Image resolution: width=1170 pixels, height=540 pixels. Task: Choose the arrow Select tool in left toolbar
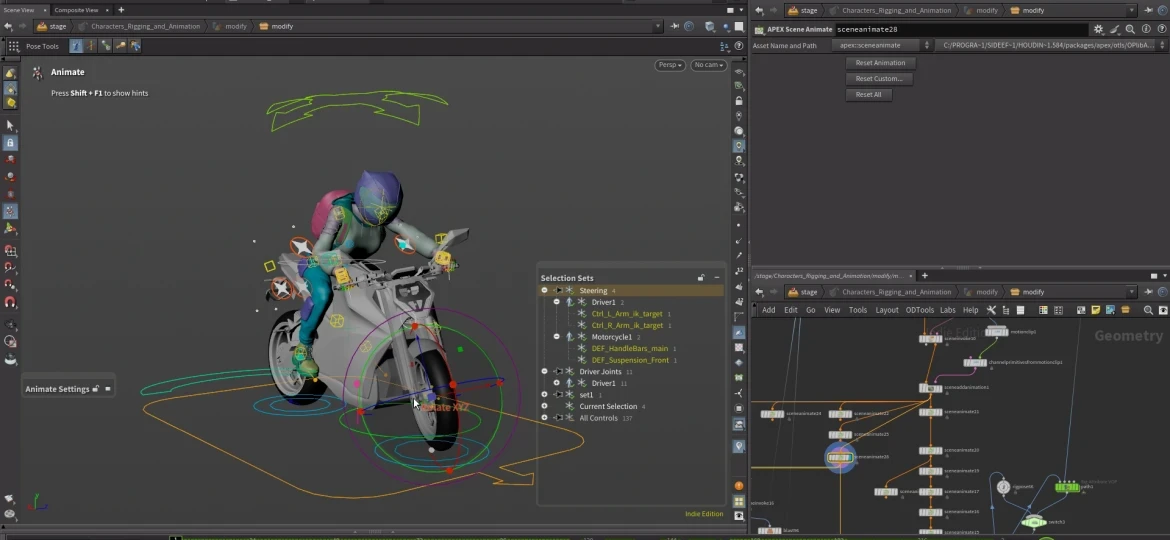pyautogui.click(x=10, y=125)
